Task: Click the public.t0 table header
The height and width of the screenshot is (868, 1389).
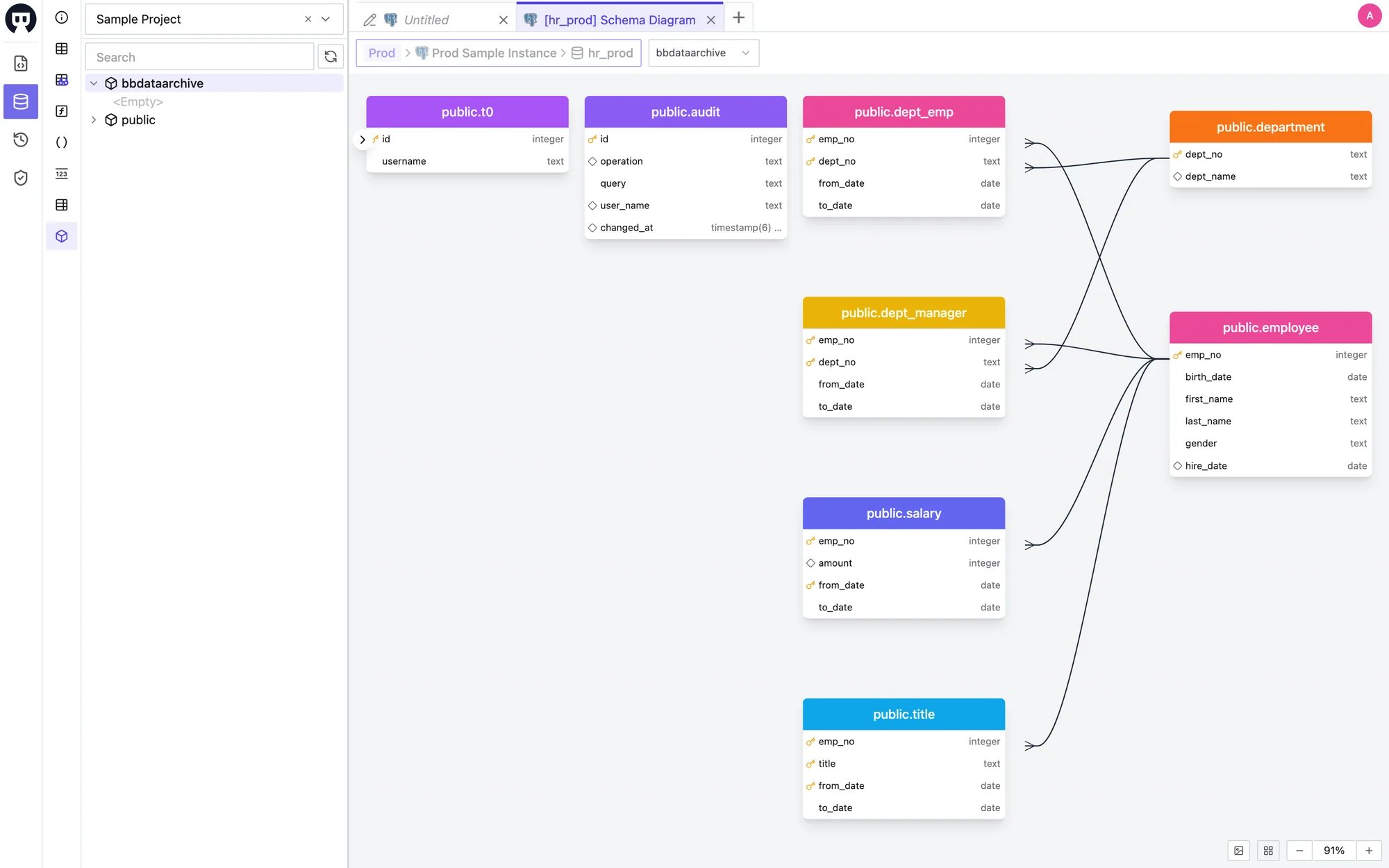Action: 467,112
